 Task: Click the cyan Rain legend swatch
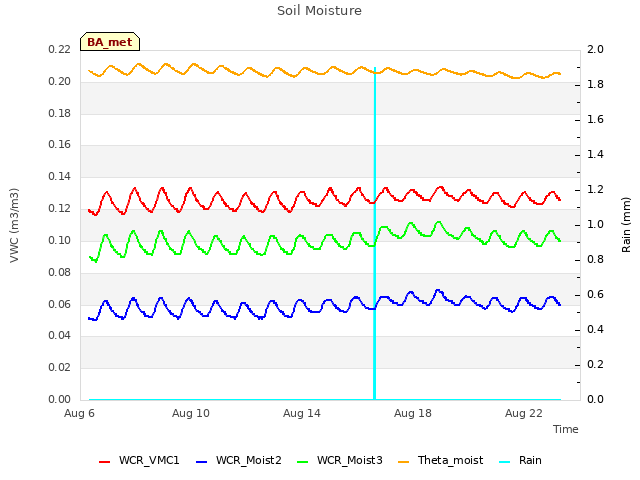point(505,462)
